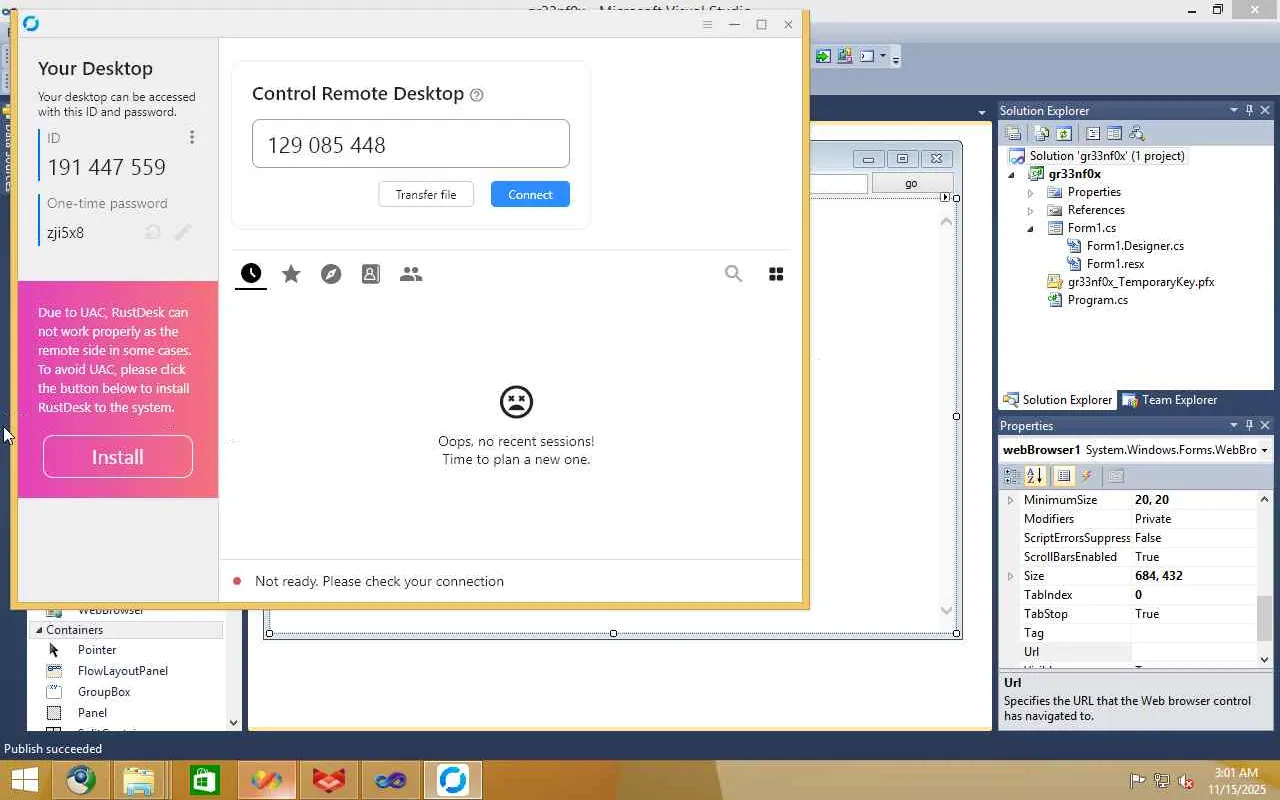Select GroupBox in the Toolbox
The height and width of the screenshot is (800, 1280).
coord(104,692)
